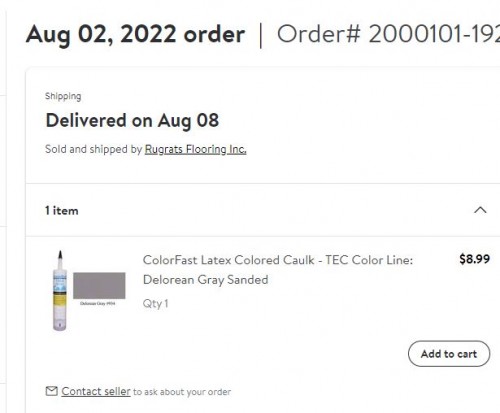Viewport: 500px width, 413px height.
Task: Click the Order# 2000101 number text
Action: click(x=388, y=34)
